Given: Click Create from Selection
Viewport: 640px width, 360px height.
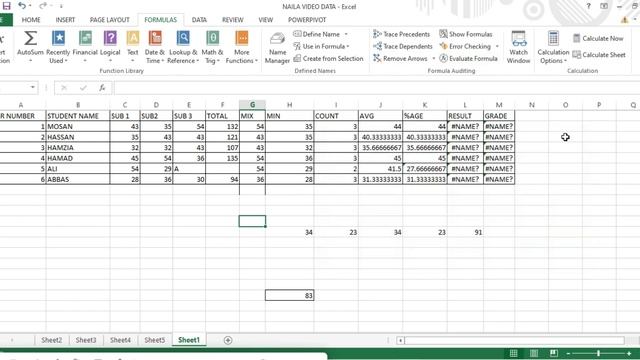Looking at the screenshot, I should (x=328, y=58).
